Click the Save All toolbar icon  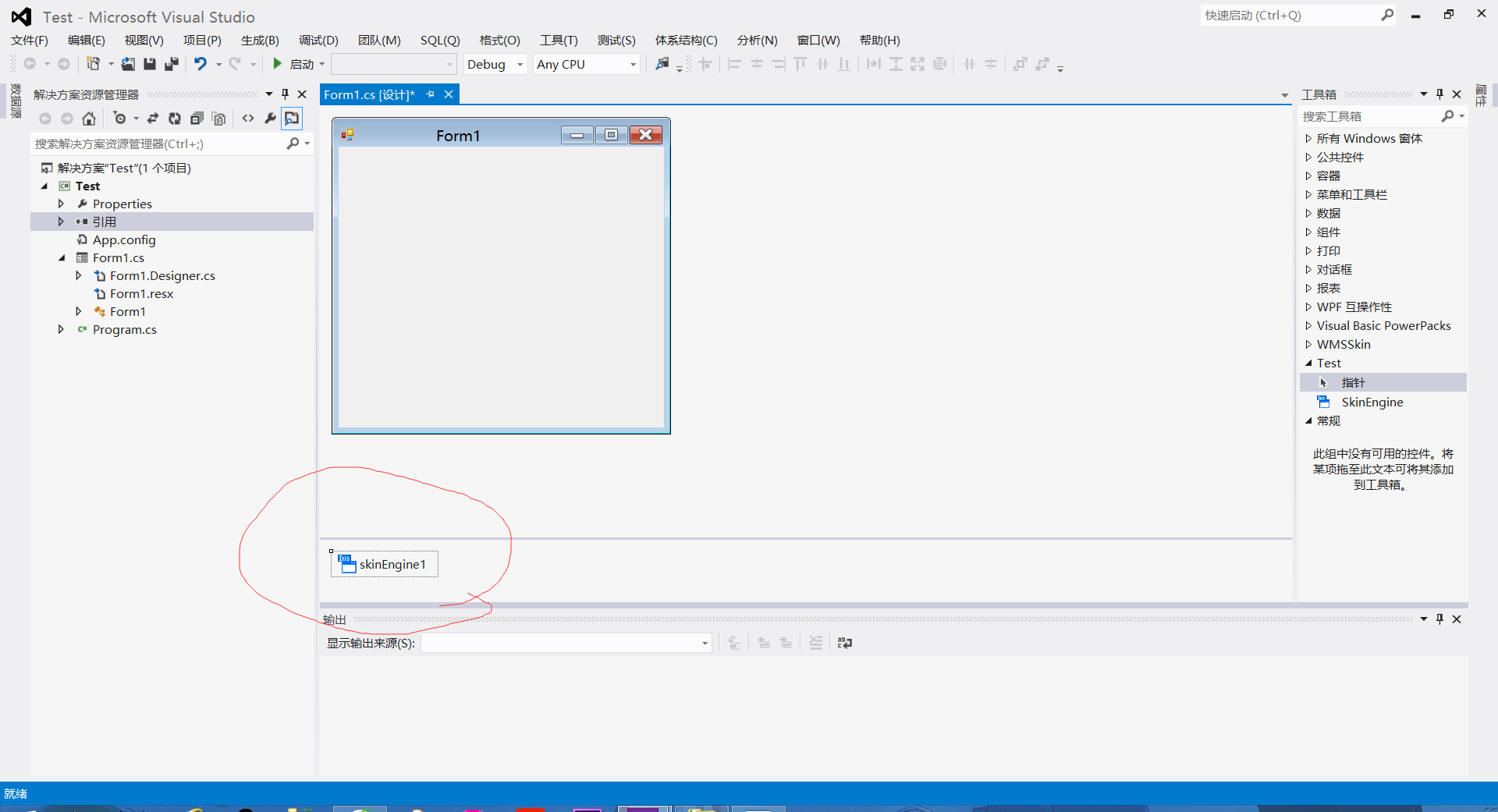172,64
